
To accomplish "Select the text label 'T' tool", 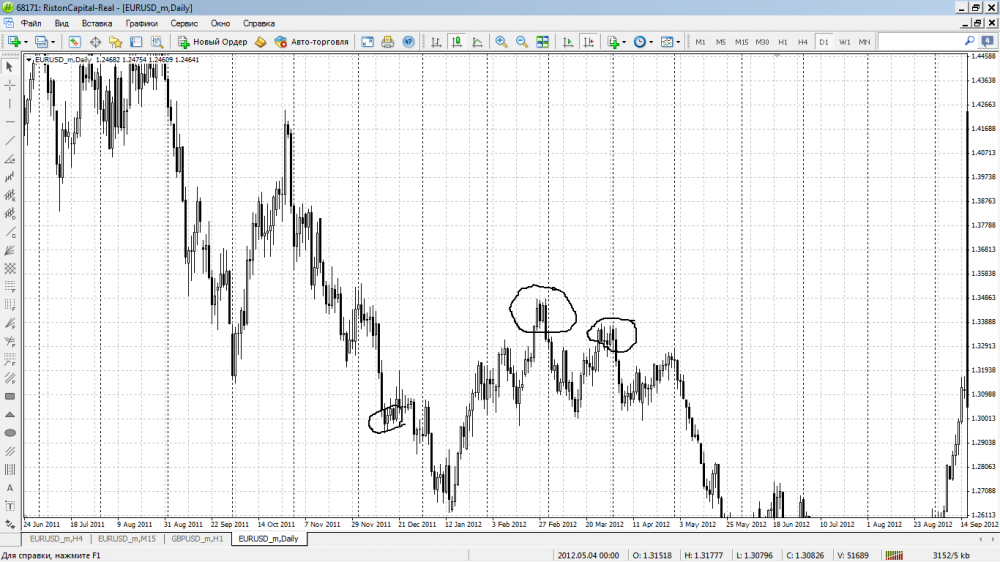I will [10, 507].
